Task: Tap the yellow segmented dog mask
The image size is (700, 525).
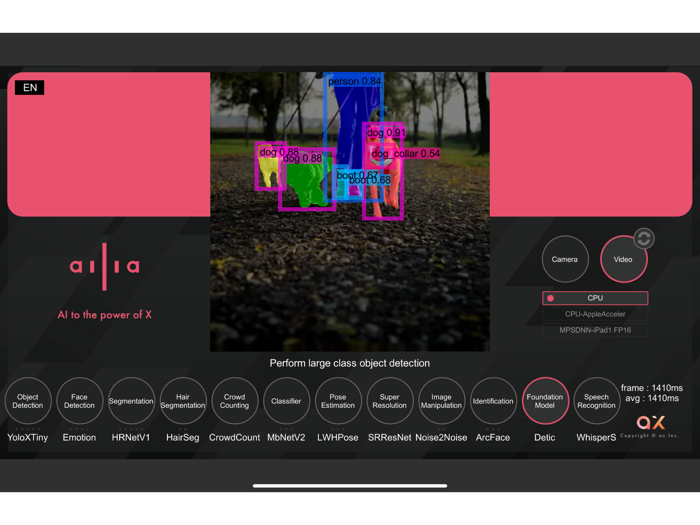Action: tap(270, 171)
